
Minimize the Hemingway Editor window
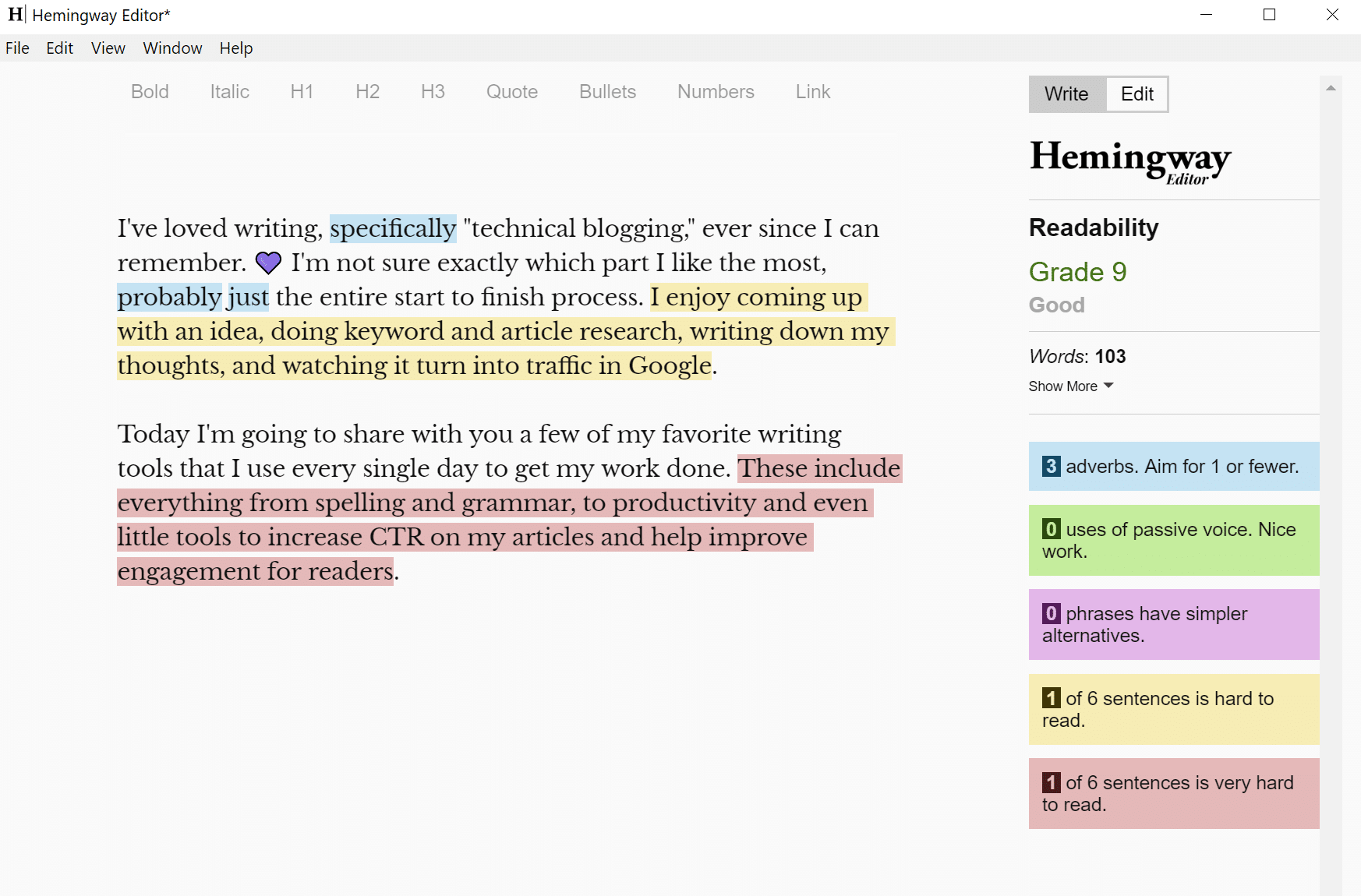(x=1206, y=15)
